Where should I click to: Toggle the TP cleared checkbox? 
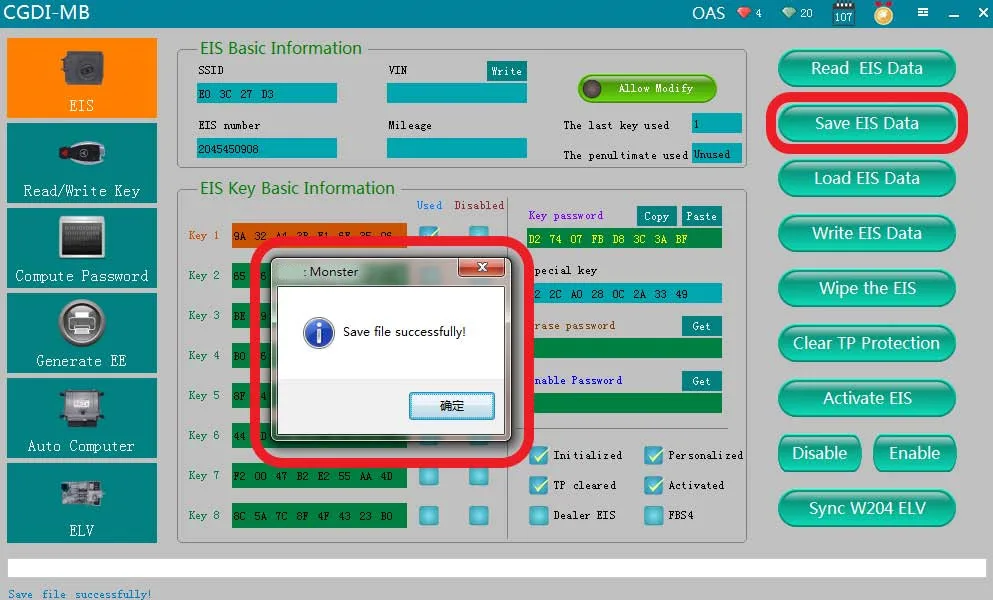tap(539, 485)
